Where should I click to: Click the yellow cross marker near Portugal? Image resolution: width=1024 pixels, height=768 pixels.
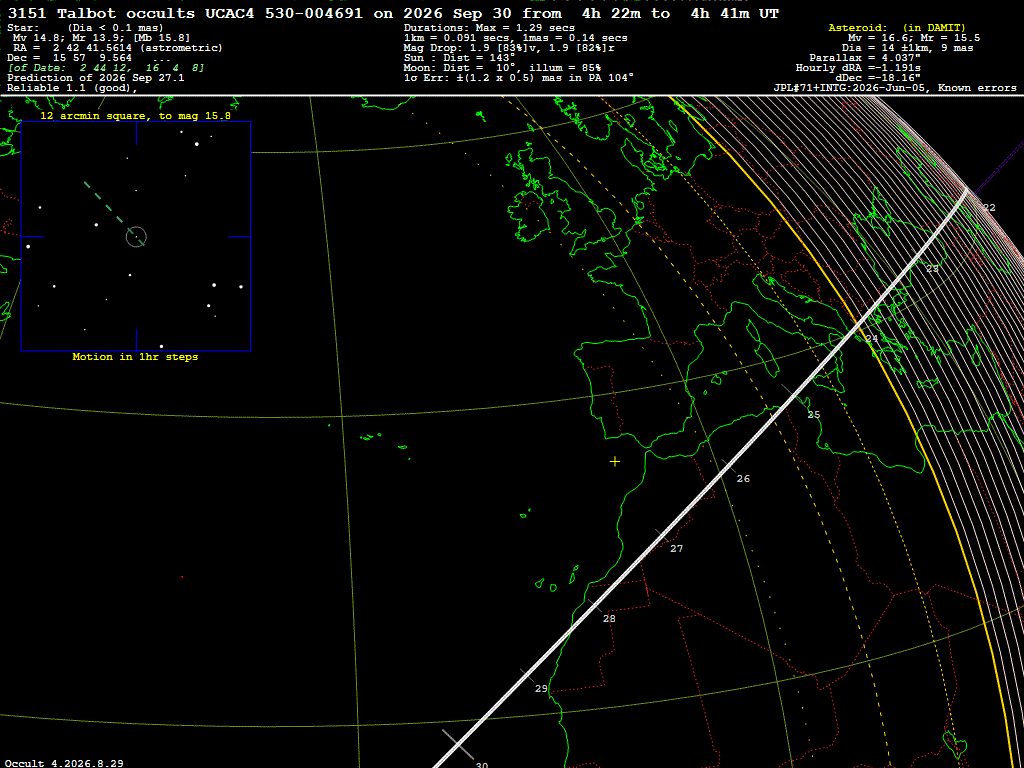615,462
